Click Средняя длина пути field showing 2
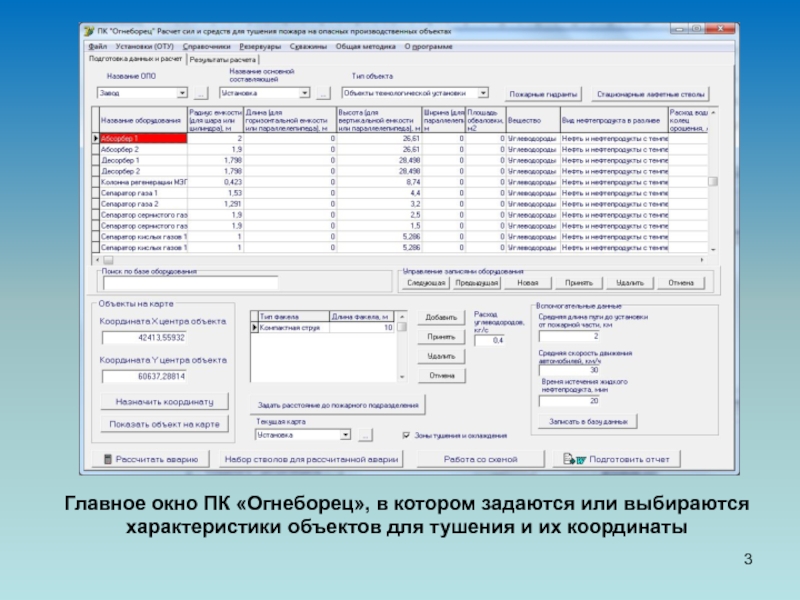This screenshot has width=800, height=600. tap(569, 336)
